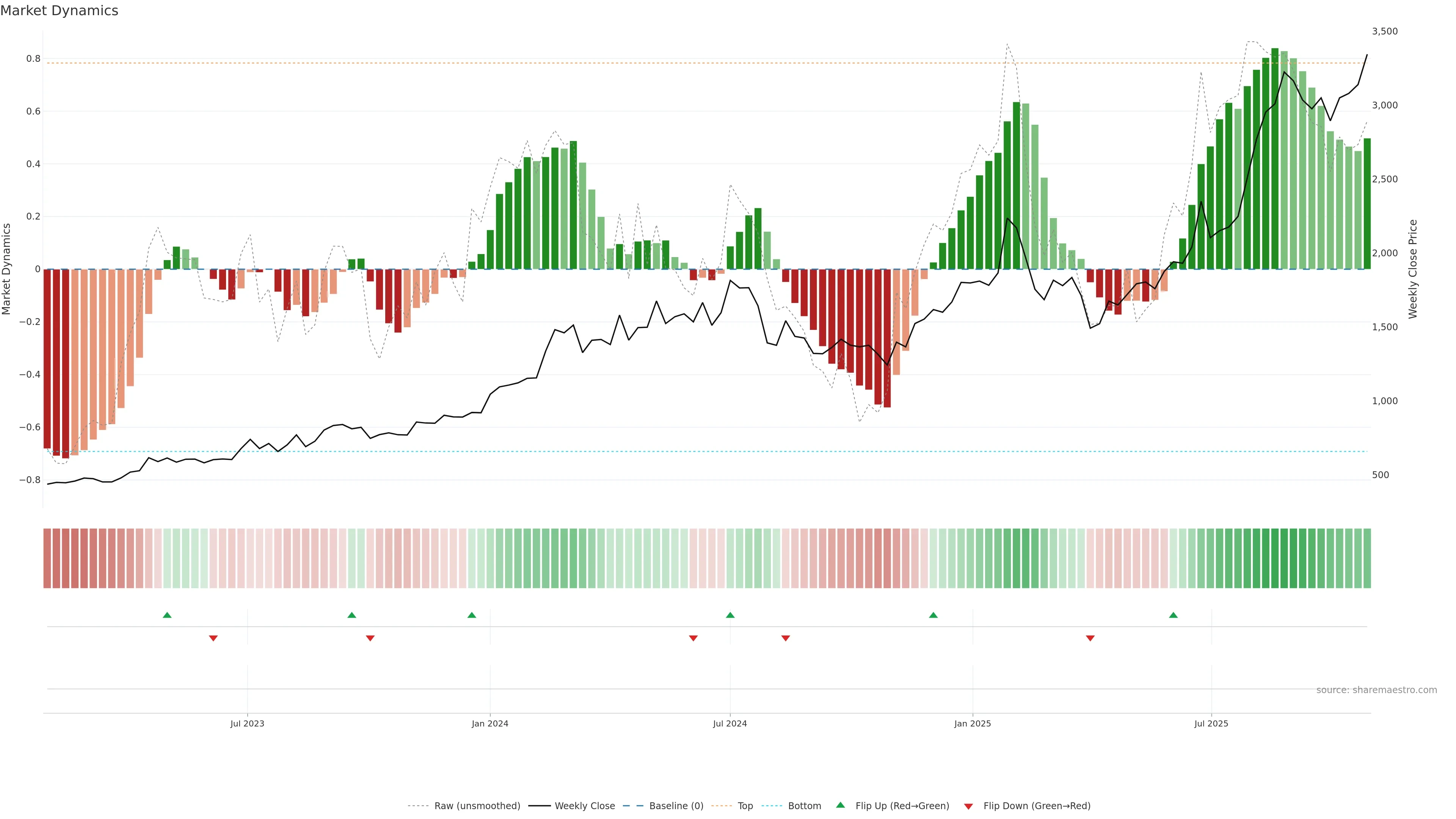This screenshot has width=1456, height=819.
Task: Click the Market Dynamics chart title
Action: coord(60,11)
